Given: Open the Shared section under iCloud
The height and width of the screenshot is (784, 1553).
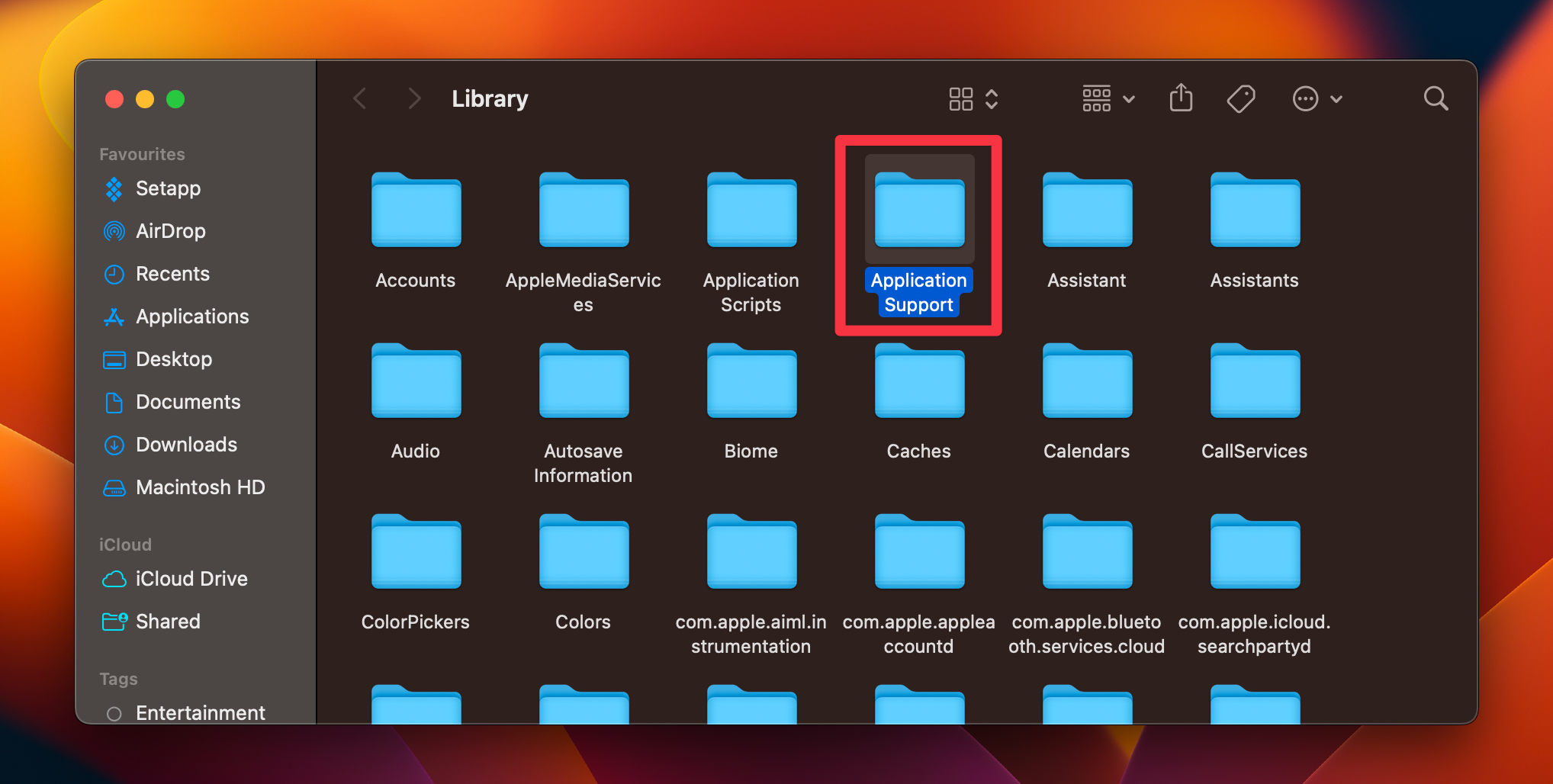Looking at the screenshot, I should point(168,622).
